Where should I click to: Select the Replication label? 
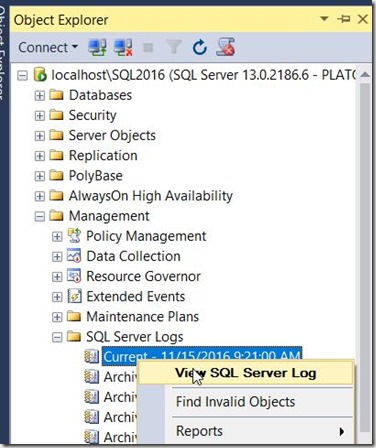point(103,156)
